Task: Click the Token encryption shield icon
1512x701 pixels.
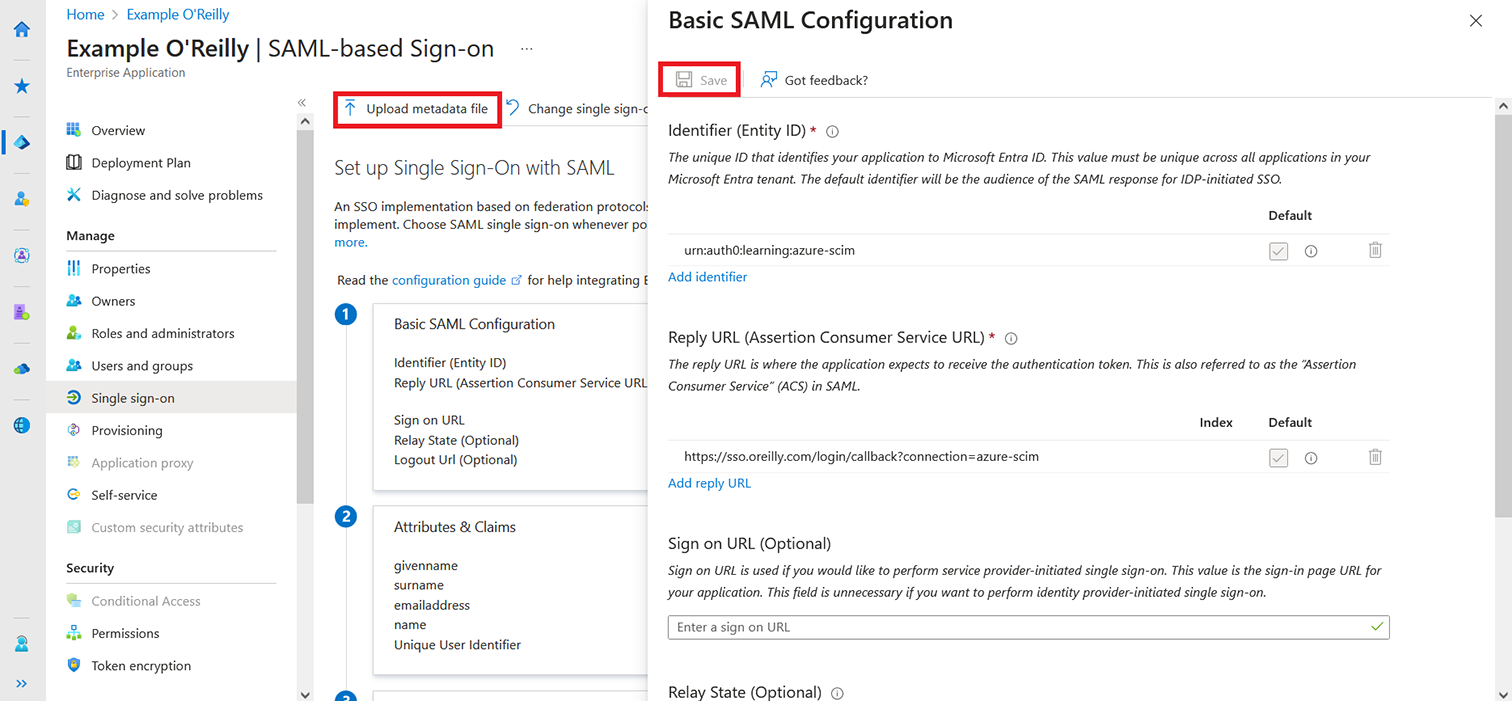Action: click(x=74, y=665)
